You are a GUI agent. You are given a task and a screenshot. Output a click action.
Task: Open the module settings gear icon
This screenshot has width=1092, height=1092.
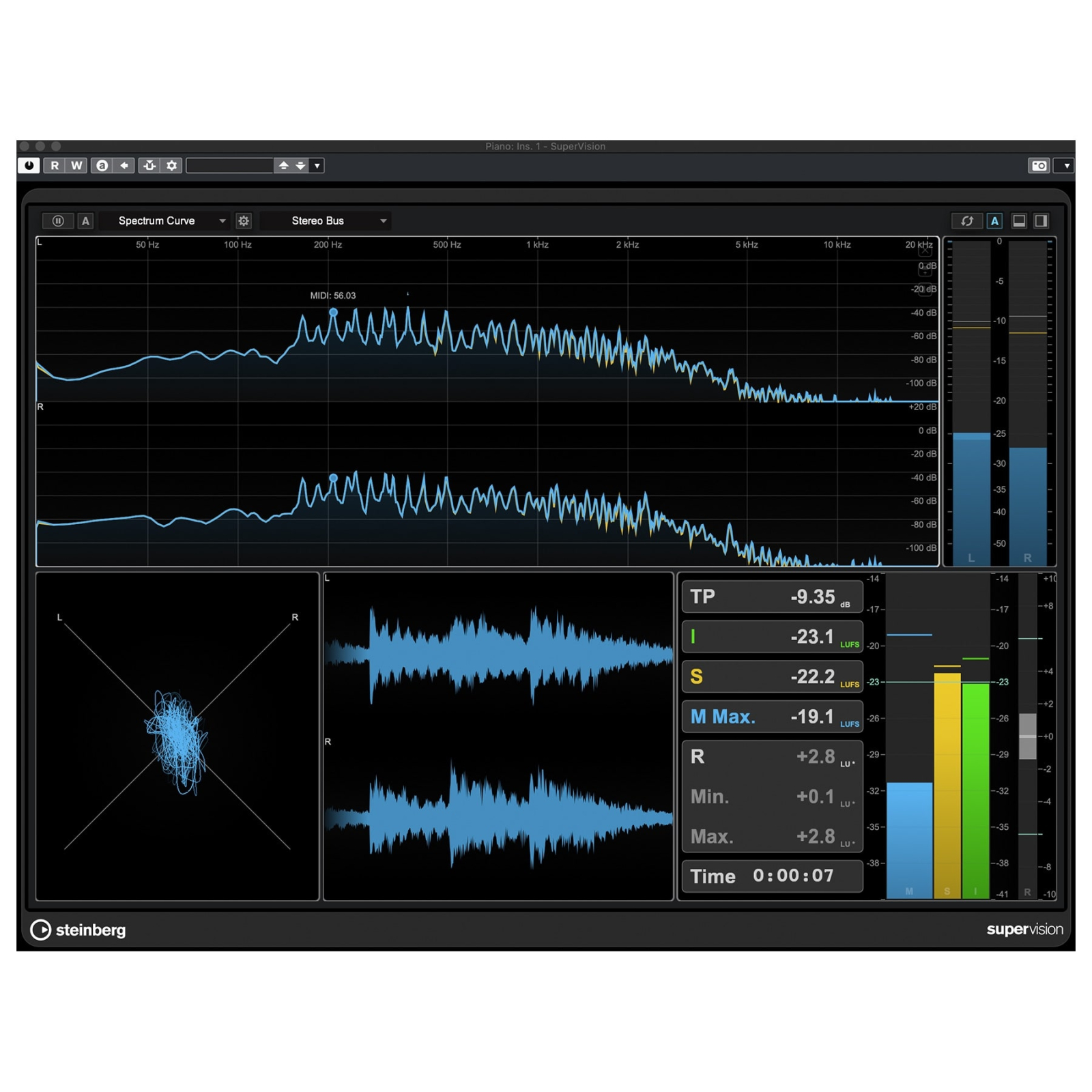pos(244,220)
